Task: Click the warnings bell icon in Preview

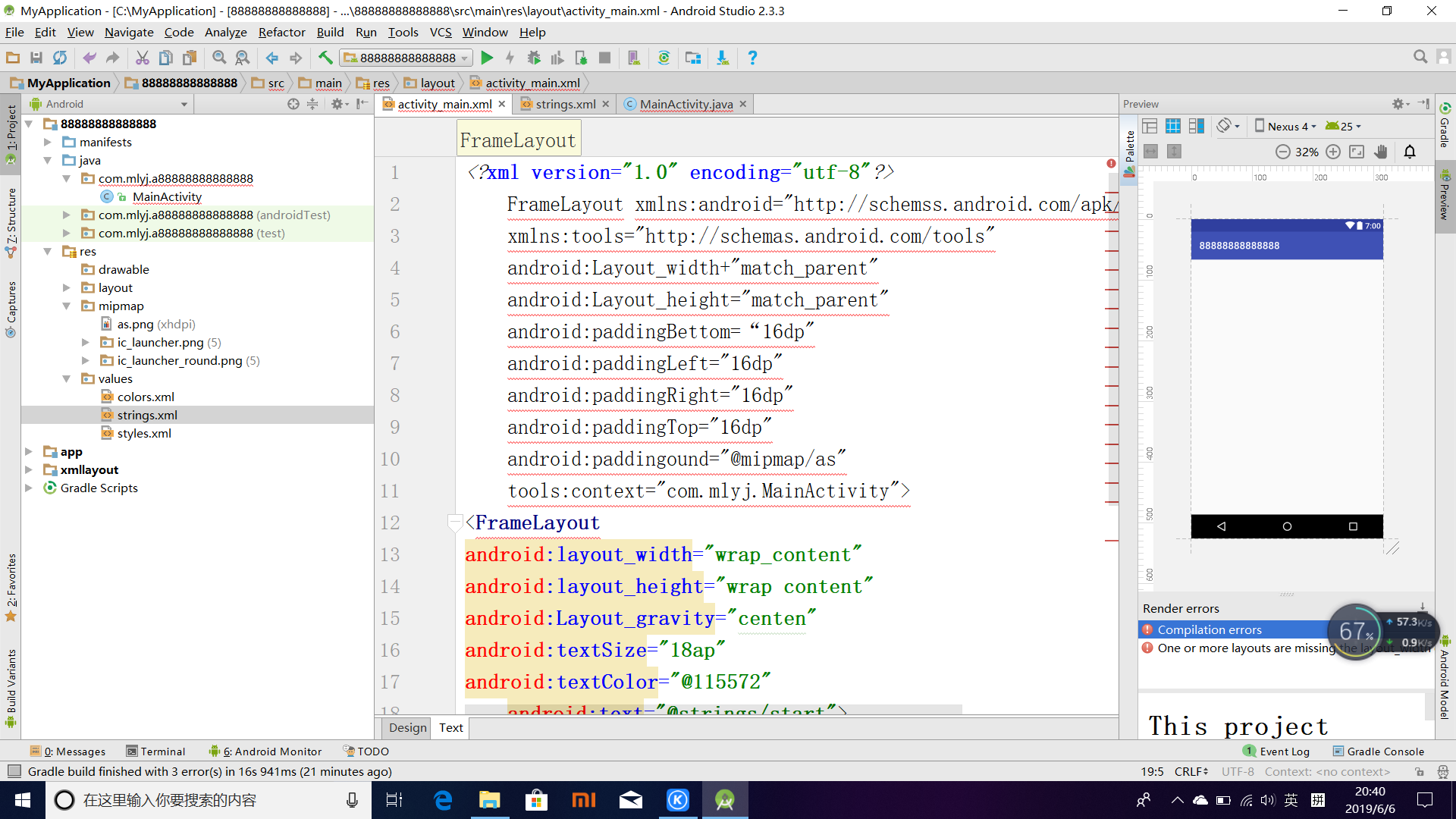Action: click(1410, 152)
